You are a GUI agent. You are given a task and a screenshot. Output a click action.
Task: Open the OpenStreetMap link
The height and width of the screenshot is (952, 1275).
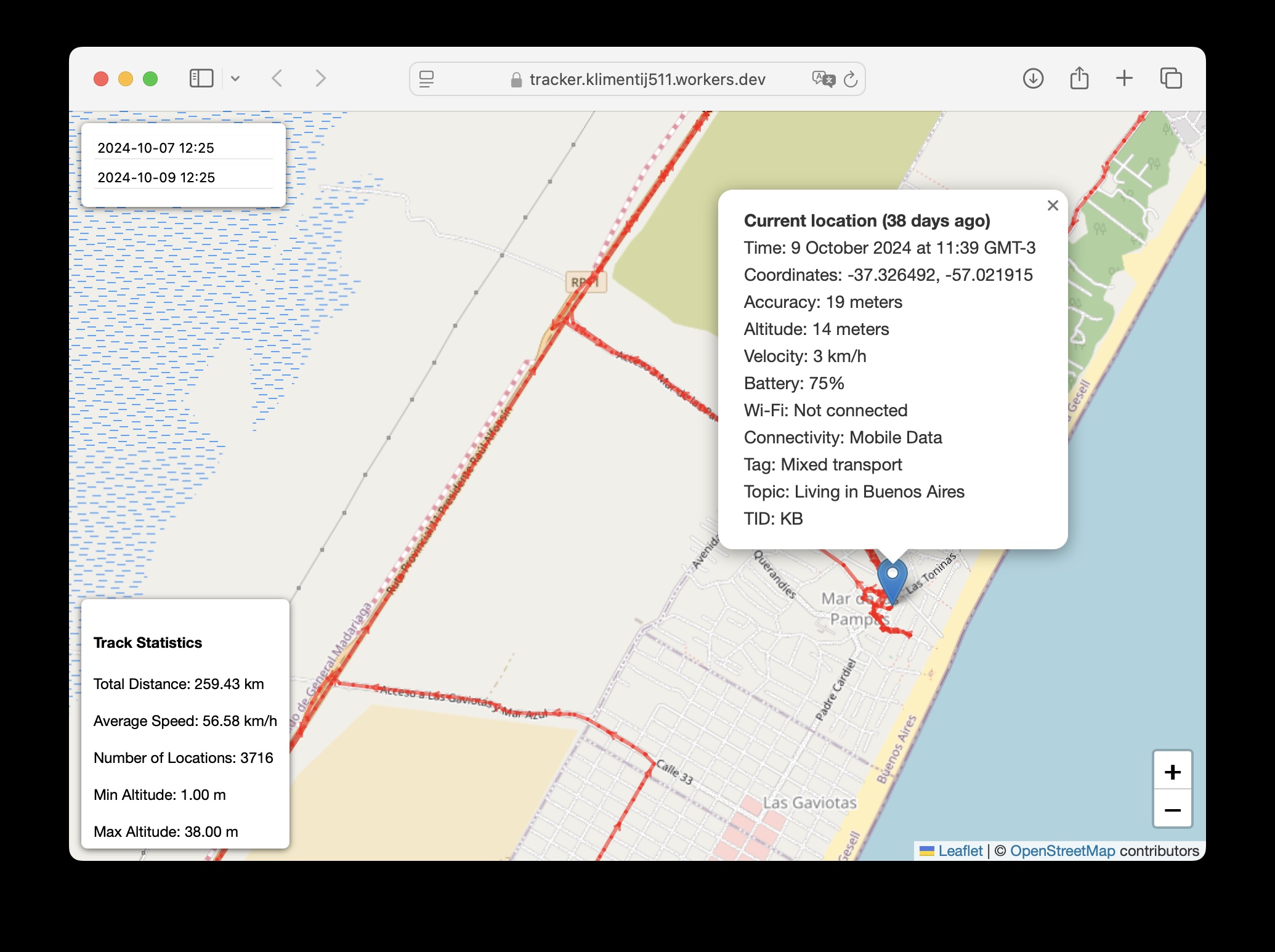1062,851
